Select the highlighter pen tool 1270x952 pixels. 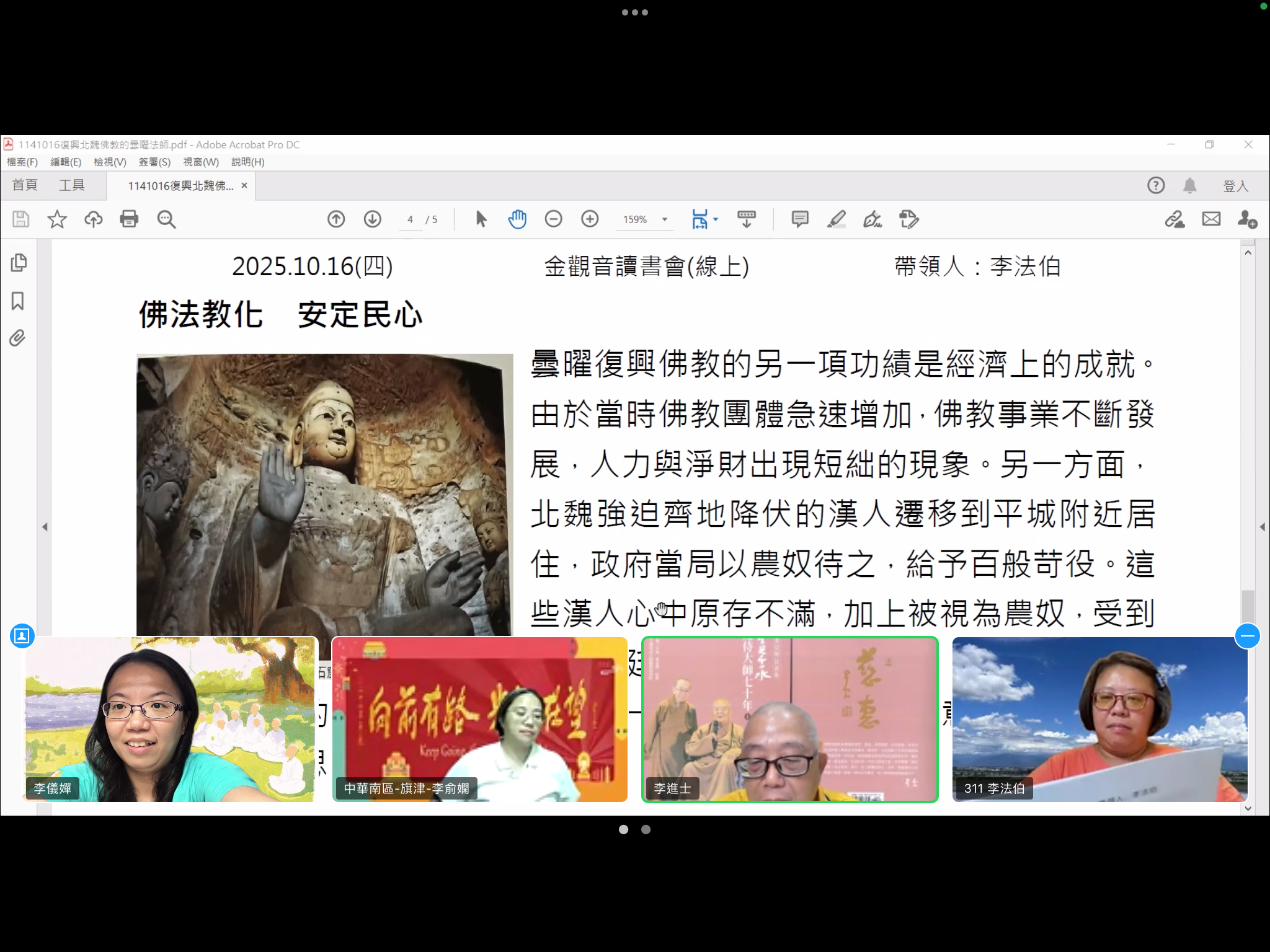click(836, 219)
